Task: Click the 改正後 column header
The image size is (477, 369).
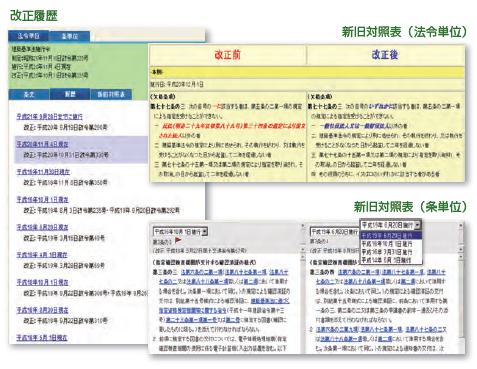Action: 385,55
